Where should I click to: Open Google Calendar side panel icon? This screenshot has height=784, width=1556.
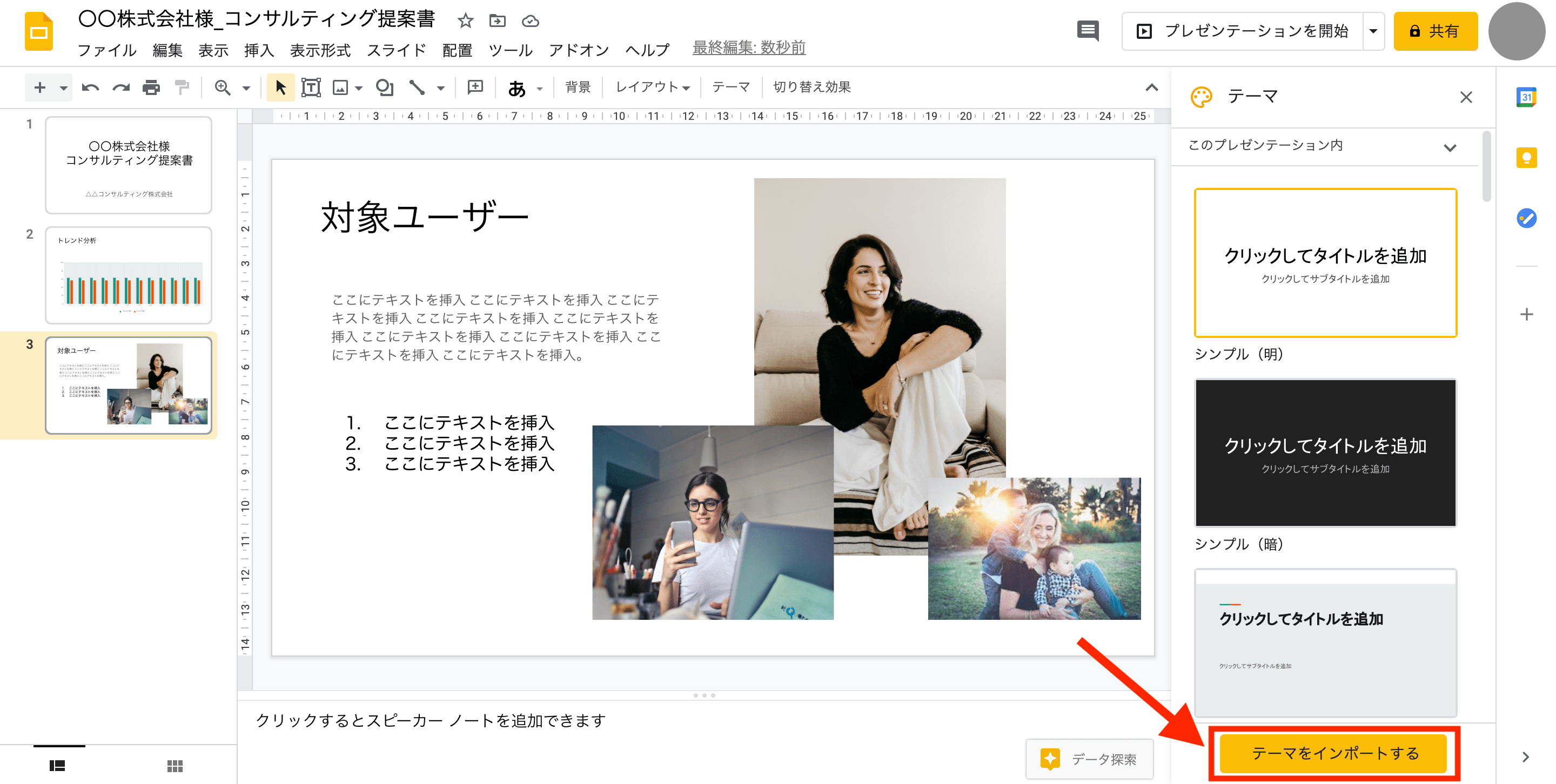[1526, 97]
